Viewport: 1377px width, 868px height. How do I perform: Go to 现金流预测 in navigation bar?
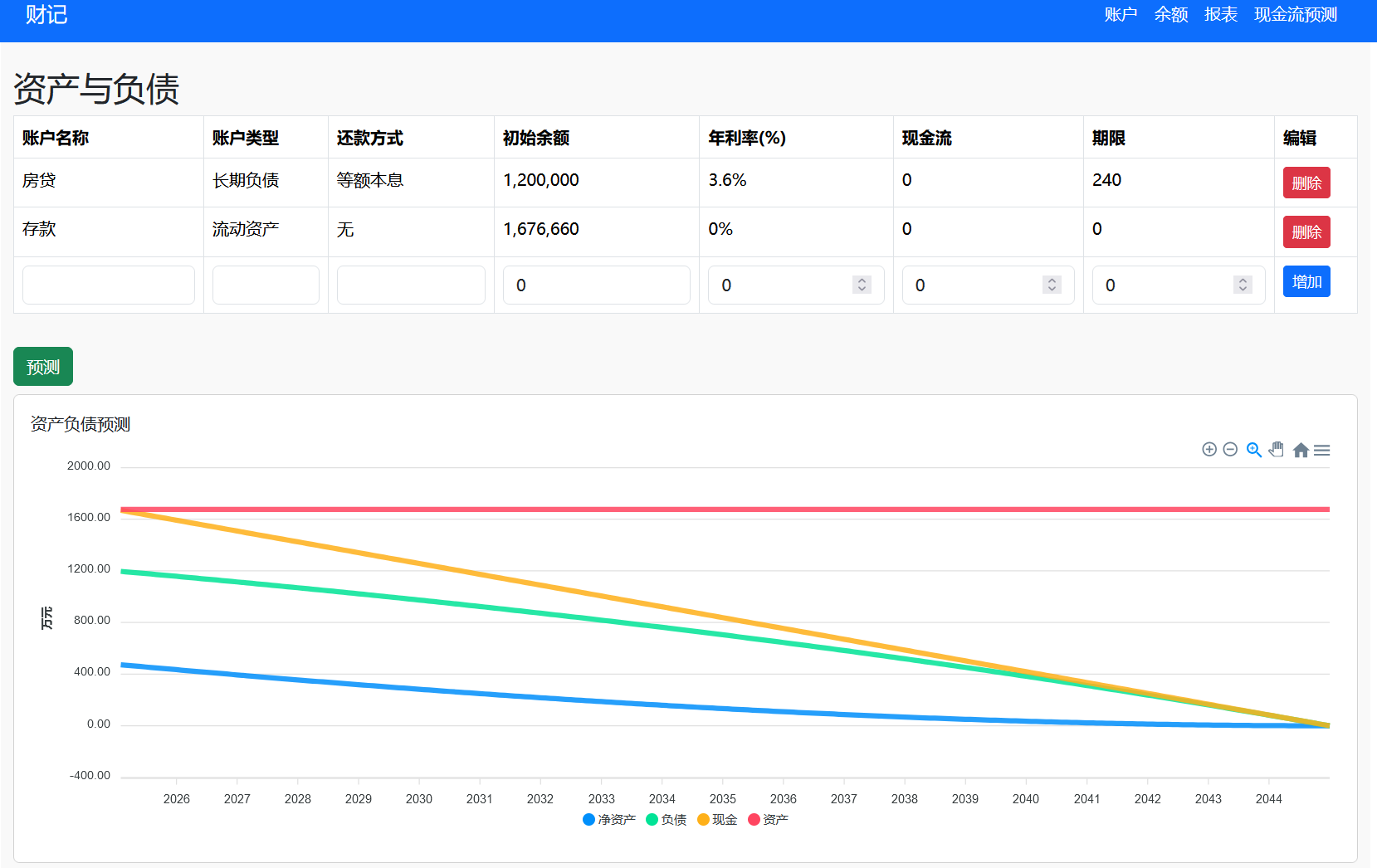coord(1295,15)
